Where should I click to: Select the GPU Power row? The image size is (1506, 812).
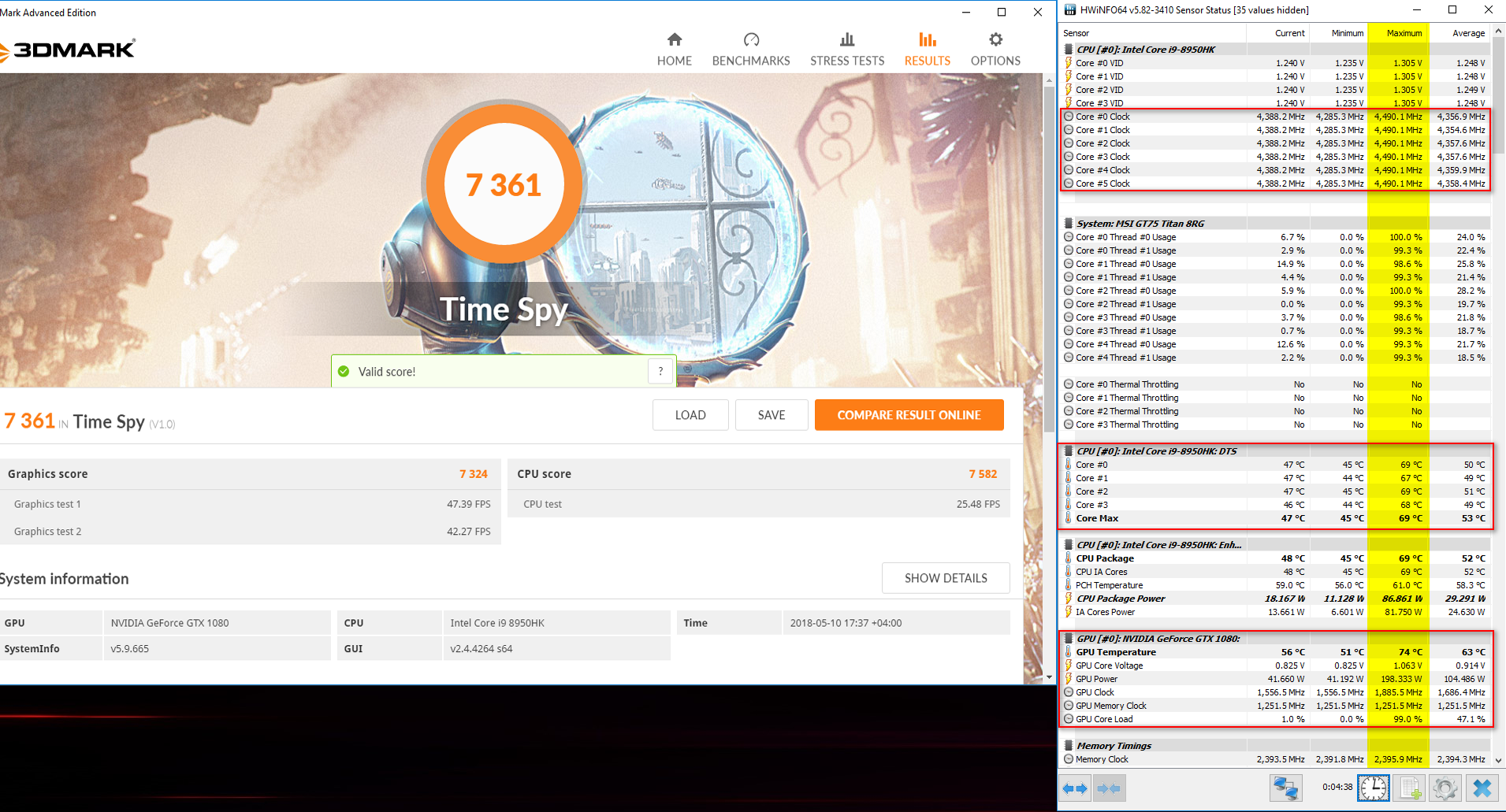pyautogui.click(x=1275, y=679)
